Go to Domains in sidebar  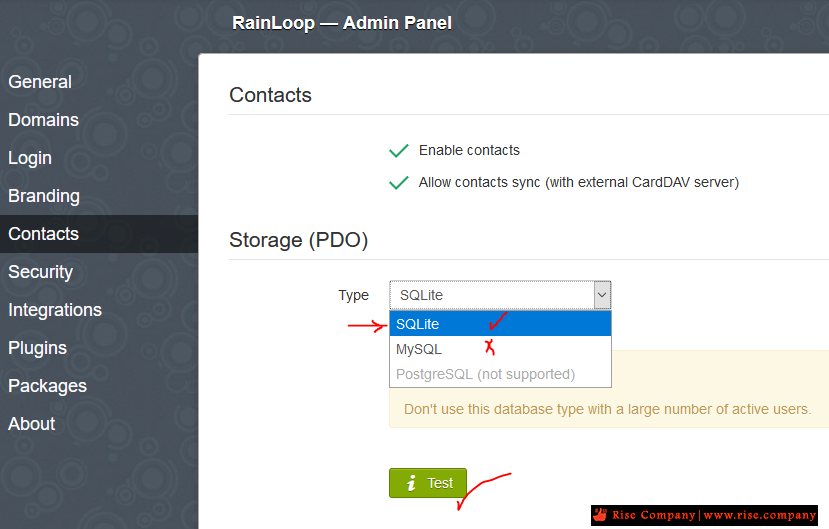coord(43,120)
